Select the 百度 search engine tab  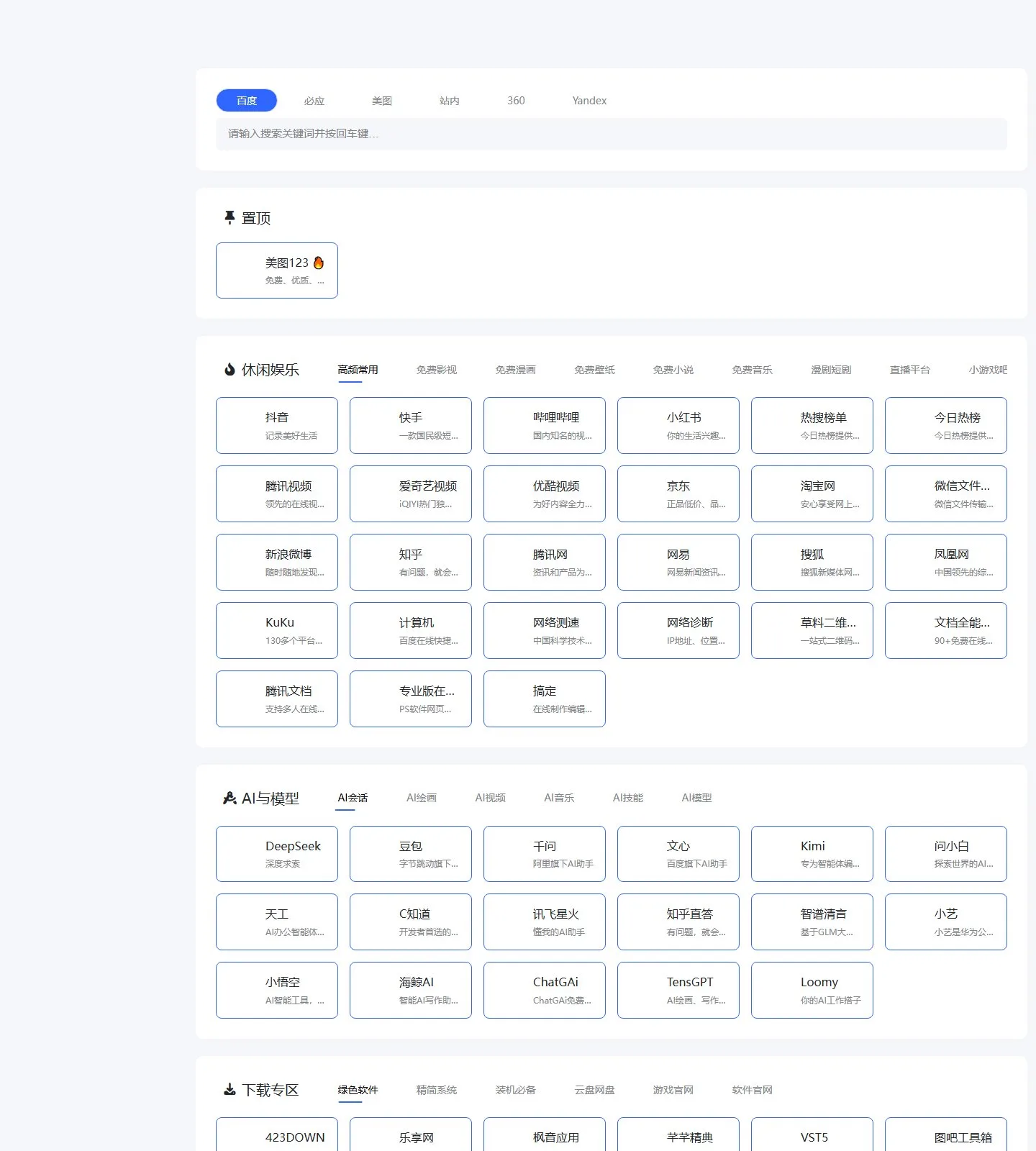point(247,101)
